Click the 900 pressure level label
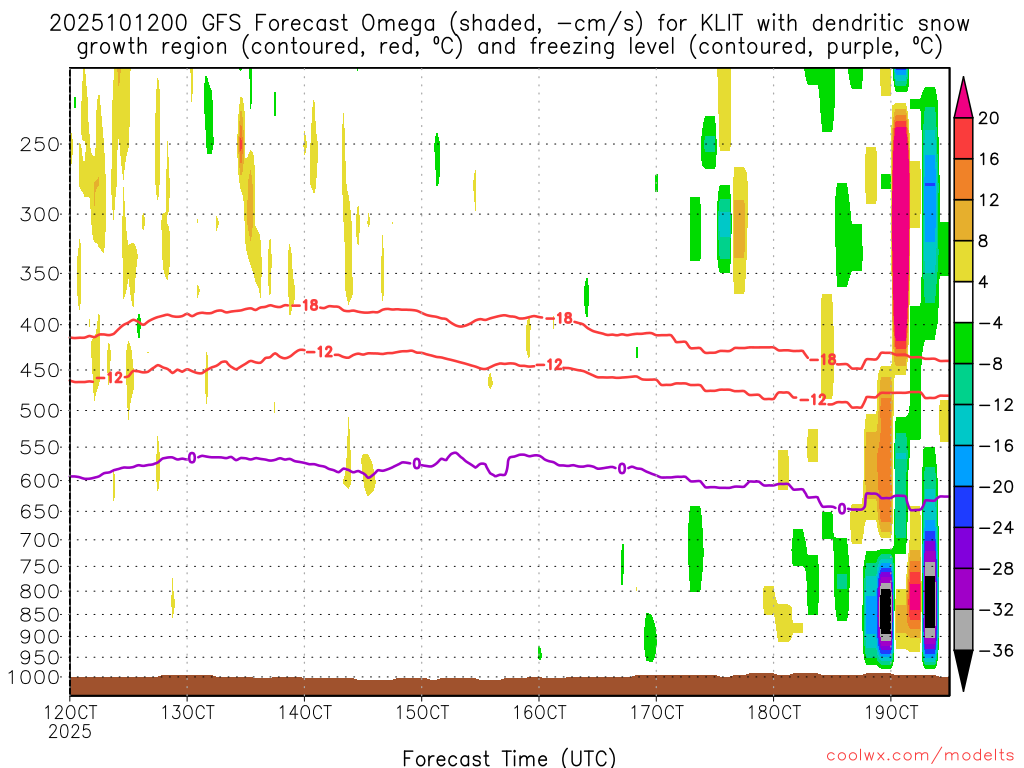Viewport: 1024px width, 768px height. tap(40, 637)
